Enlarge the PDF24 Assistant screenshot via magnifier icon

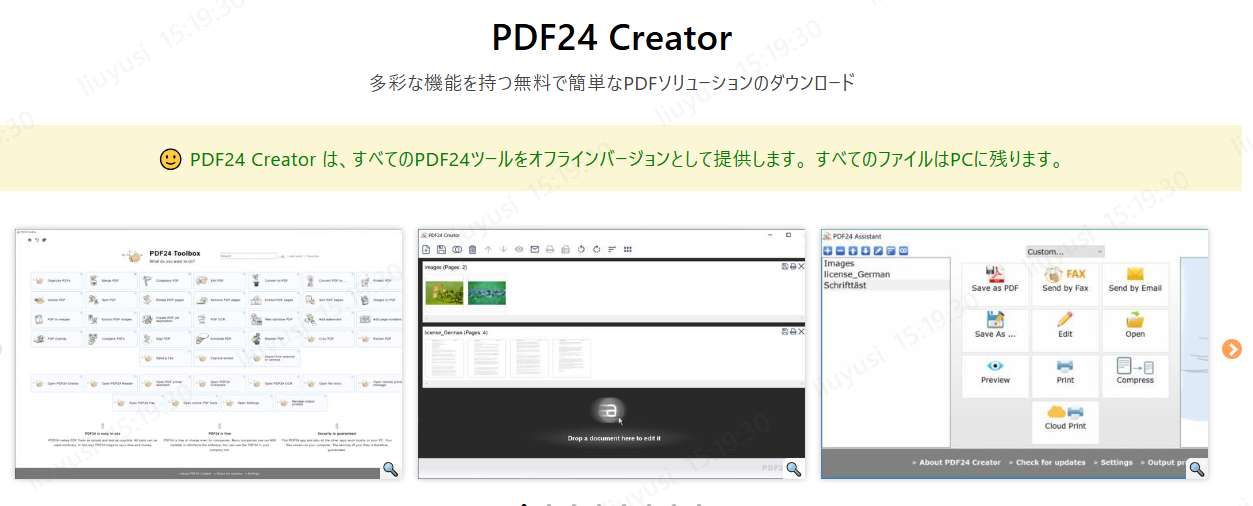point(1196,468)
